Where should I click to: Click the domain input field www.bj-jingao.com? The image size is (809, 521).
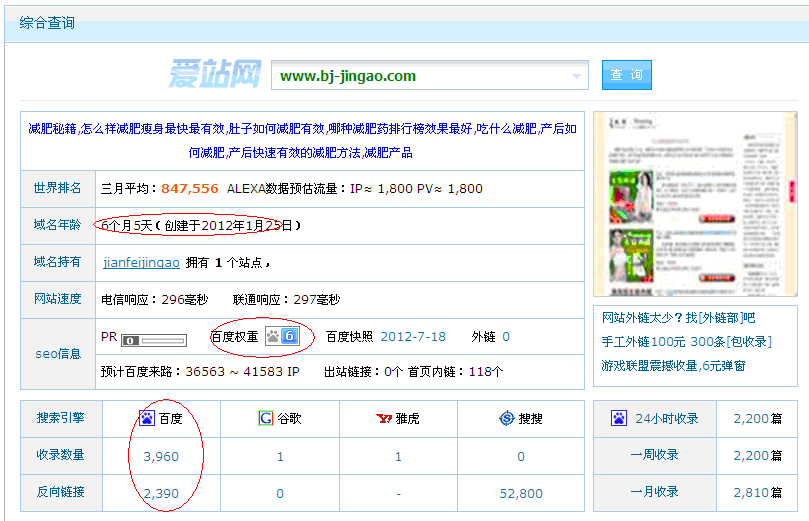(x=420, y=76)
